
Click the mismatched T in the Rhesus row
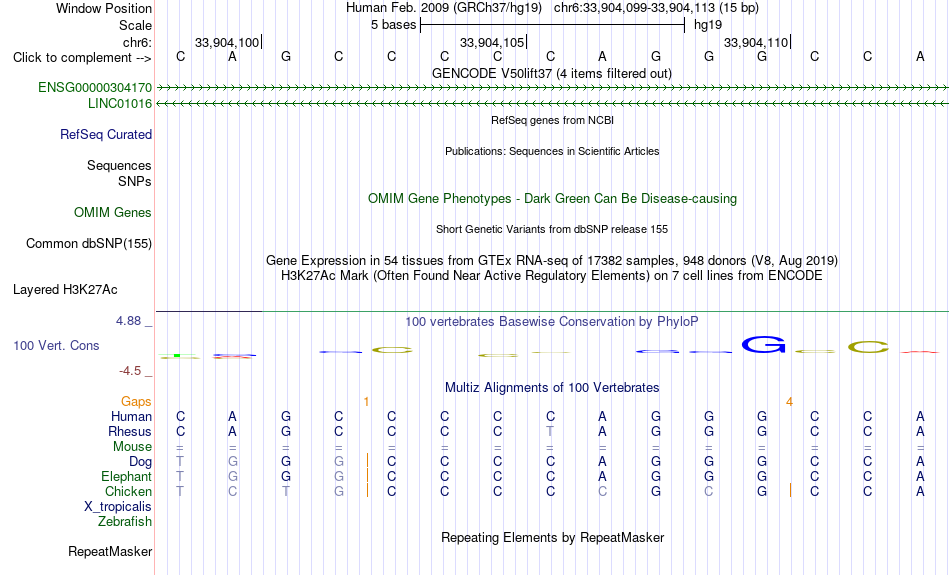coord(550,431)
